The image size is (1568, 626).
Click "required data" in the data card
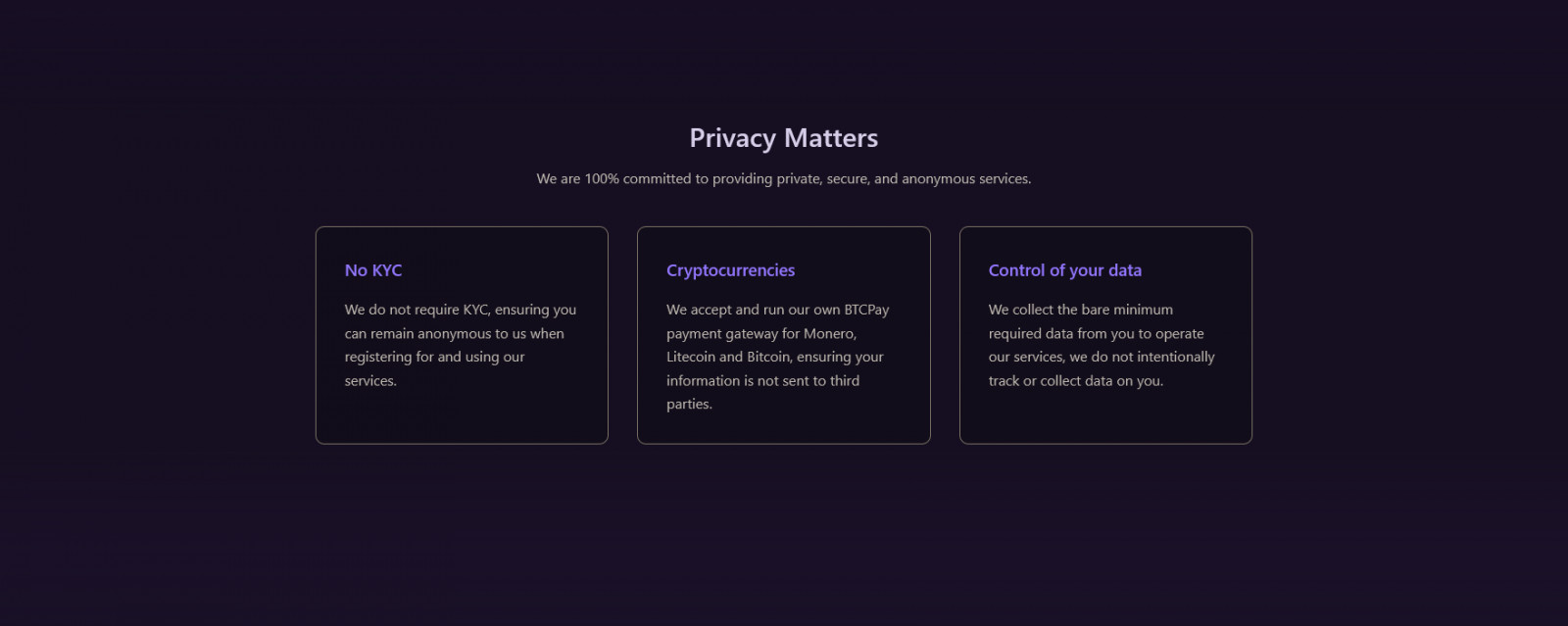(x=1030, y=334)
